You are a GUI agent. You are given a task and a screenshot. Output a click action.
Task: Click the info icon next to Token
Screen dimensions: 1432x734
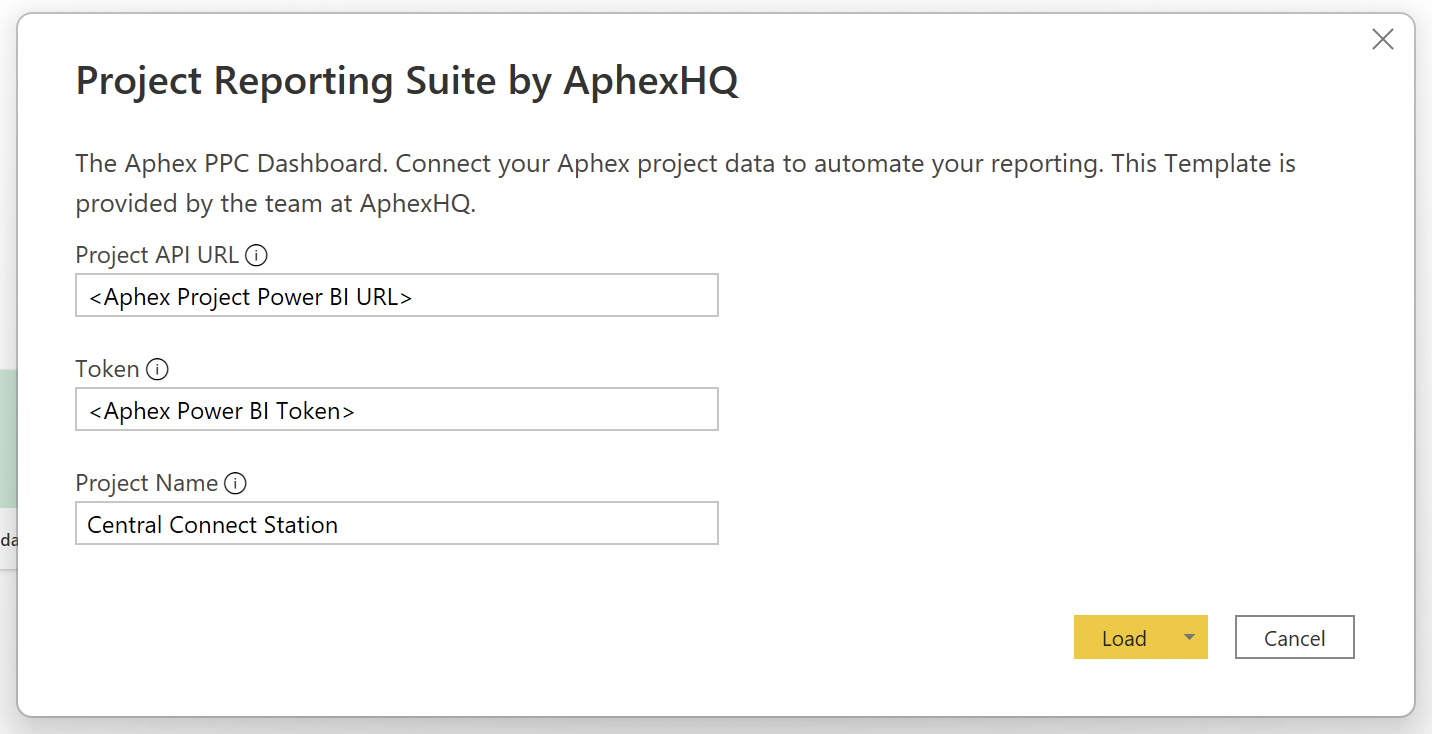coord(157,370)
